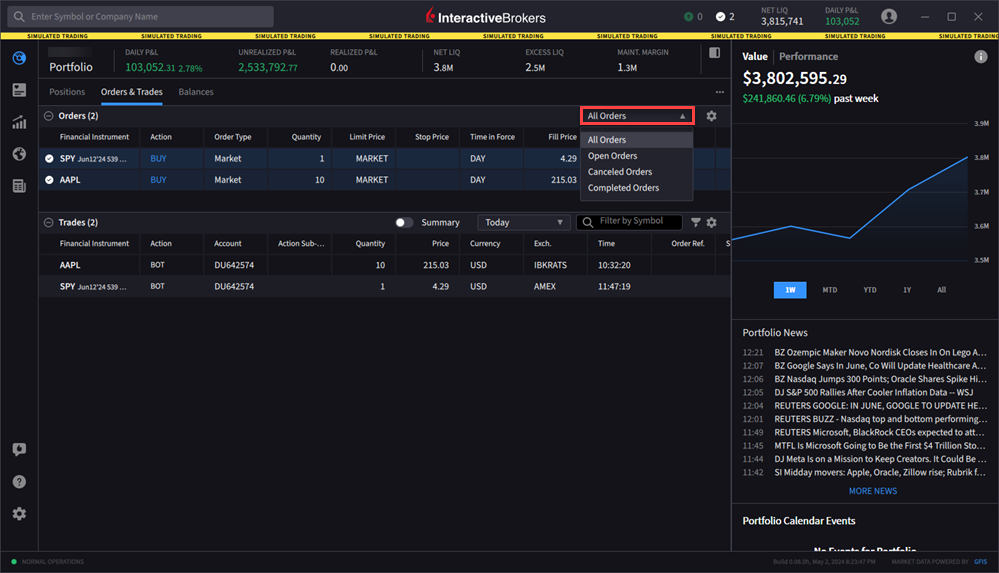Viewport: 999px width, 573px height.
Task: Choose Open Orders in the dropdown list
Action: coord(636,156)
